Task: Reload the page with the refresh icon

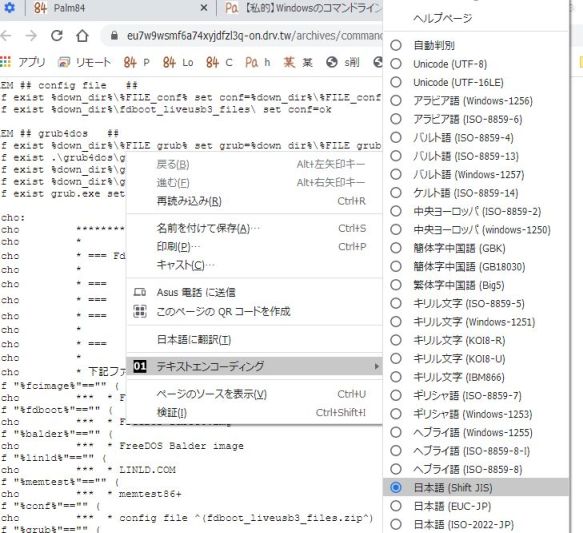Action: coord(57,36)
